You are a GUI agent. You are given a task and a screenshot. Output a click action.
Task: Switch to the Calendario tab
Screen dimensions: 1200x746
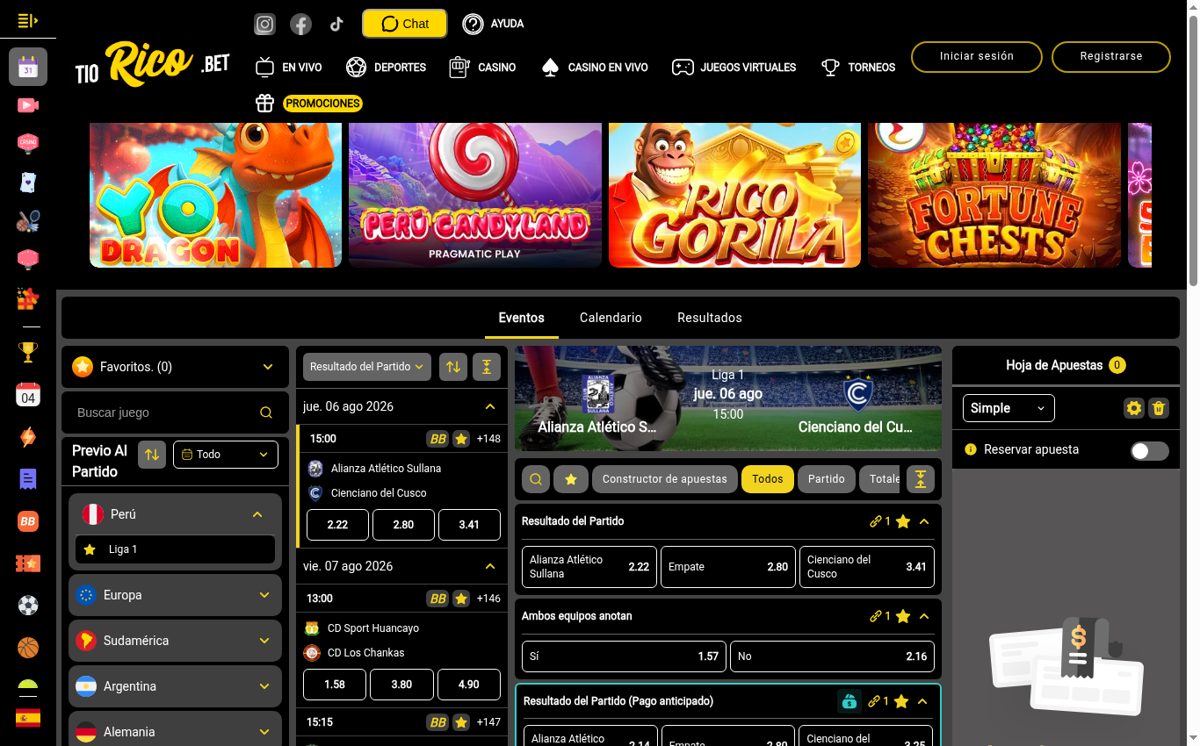click(611, 318)
